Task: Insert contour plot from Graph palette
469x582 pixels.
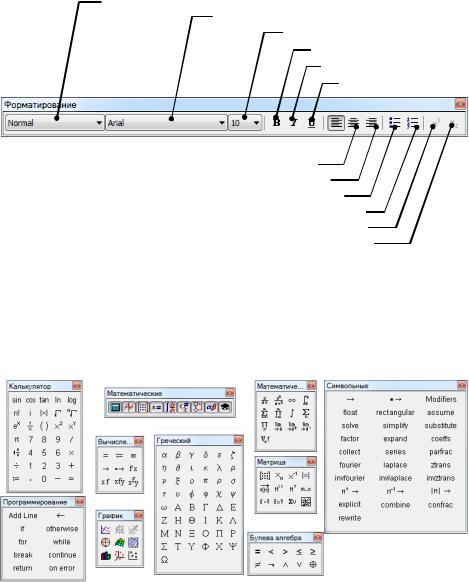Action: [133, 543]
